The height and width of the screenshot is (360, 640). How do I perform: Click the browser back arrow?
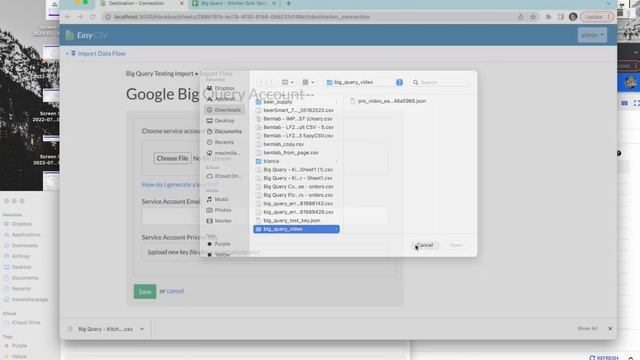coord(68,17)
